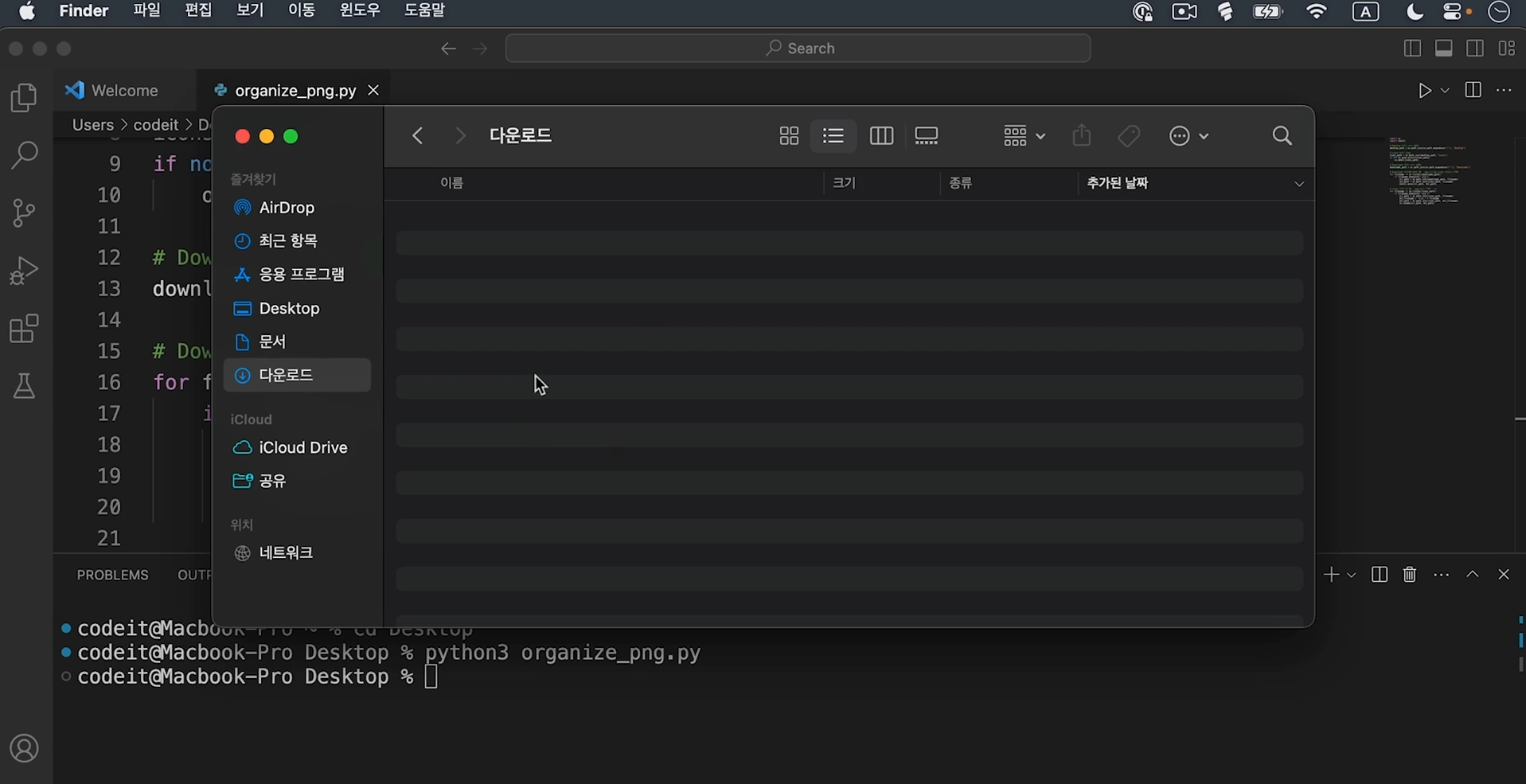Open the Accounts menu in VS Code
The height and width of the screenshot is (784, 1526).
pos(25,749)
